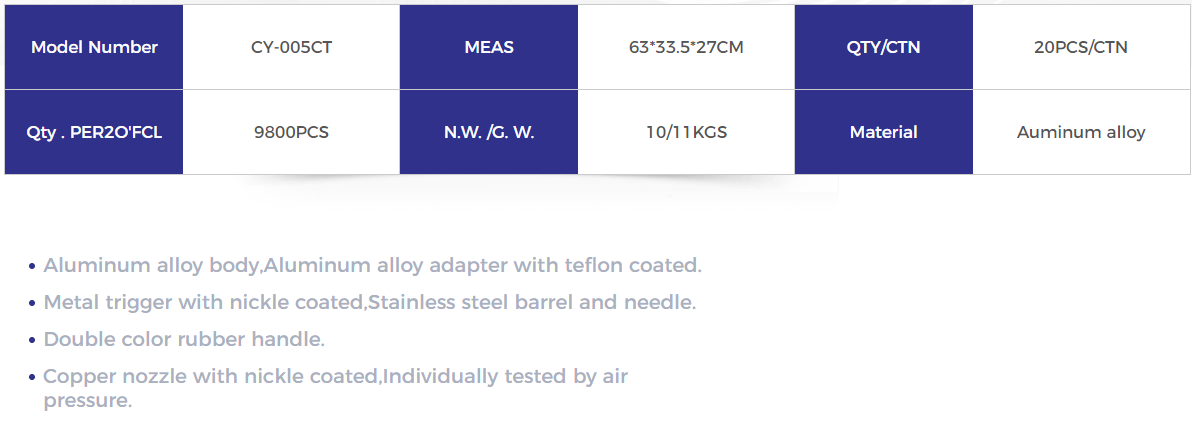Click the Copper nozzle with nickle coated line
1192x427 pixels.
coord(335,376)
